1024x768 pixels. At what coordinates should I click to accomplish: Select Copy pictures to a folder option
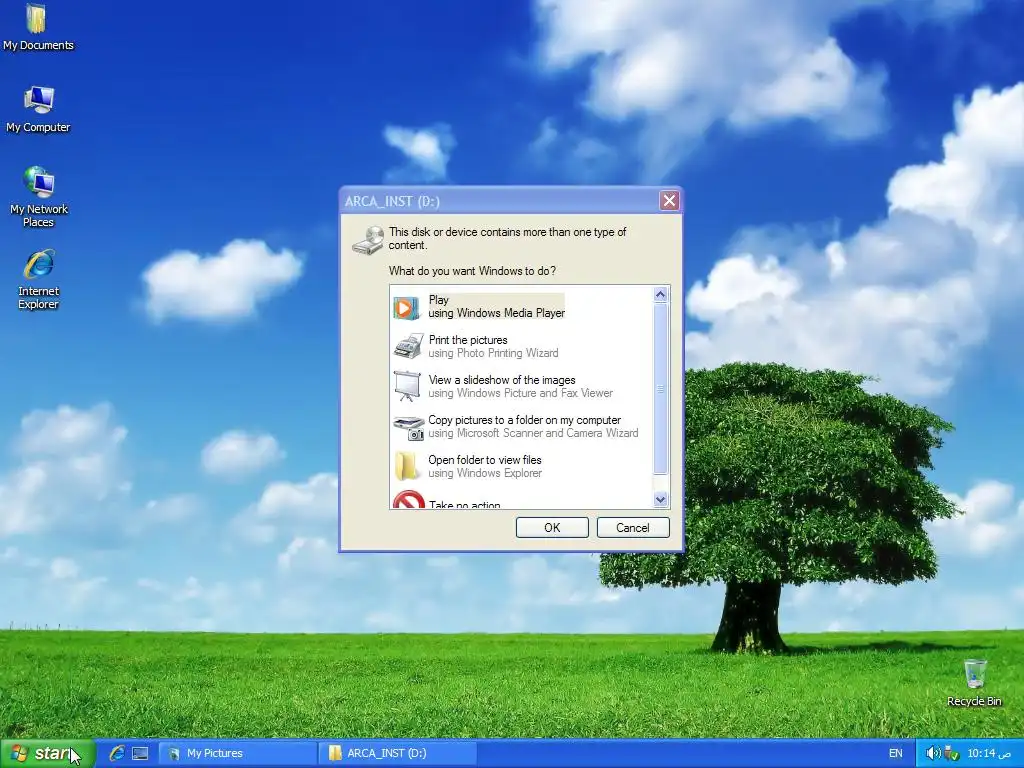522,426
